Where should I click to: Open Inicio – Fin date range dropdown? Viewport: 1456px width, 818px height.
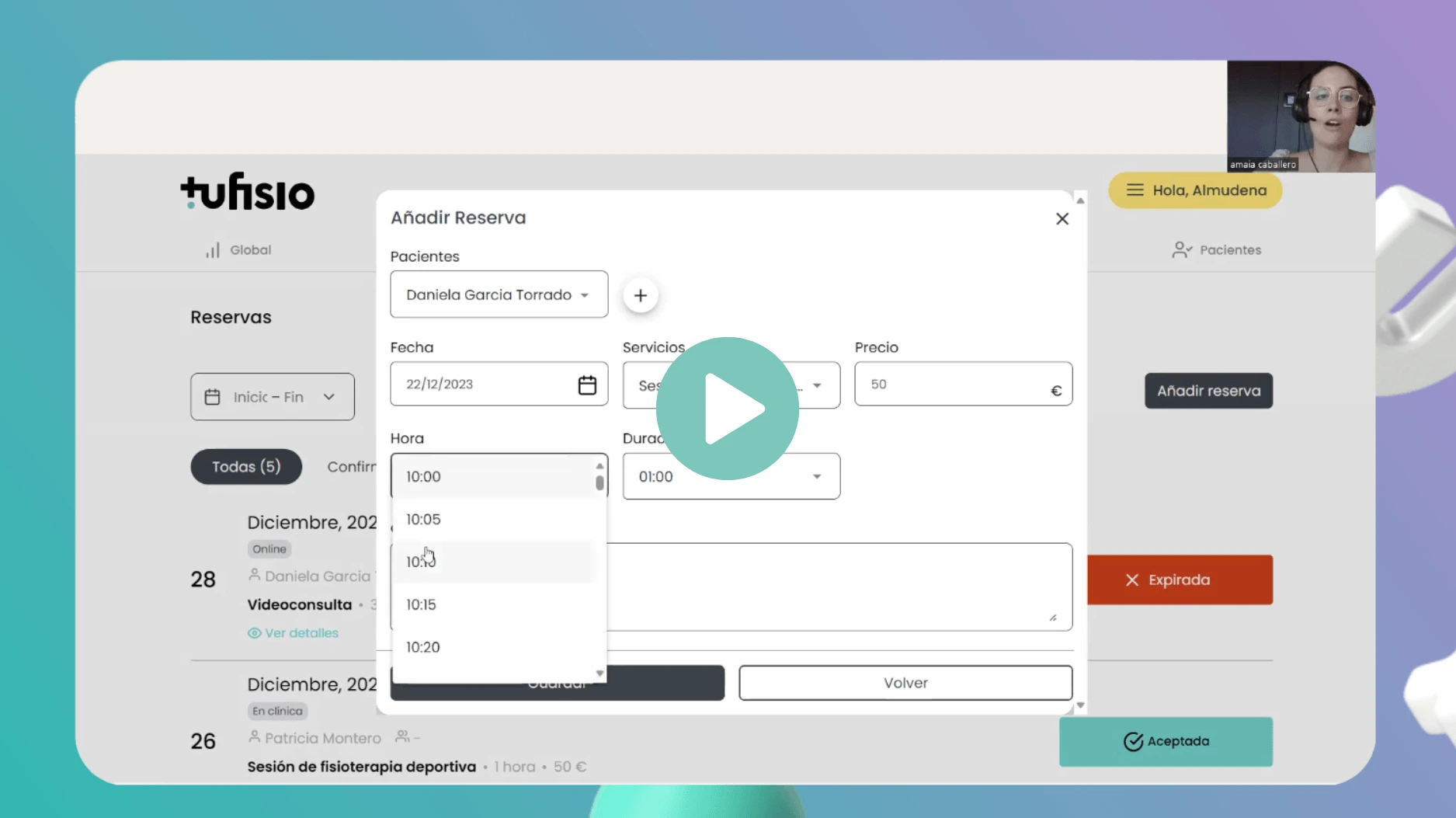tap(273, 397)
